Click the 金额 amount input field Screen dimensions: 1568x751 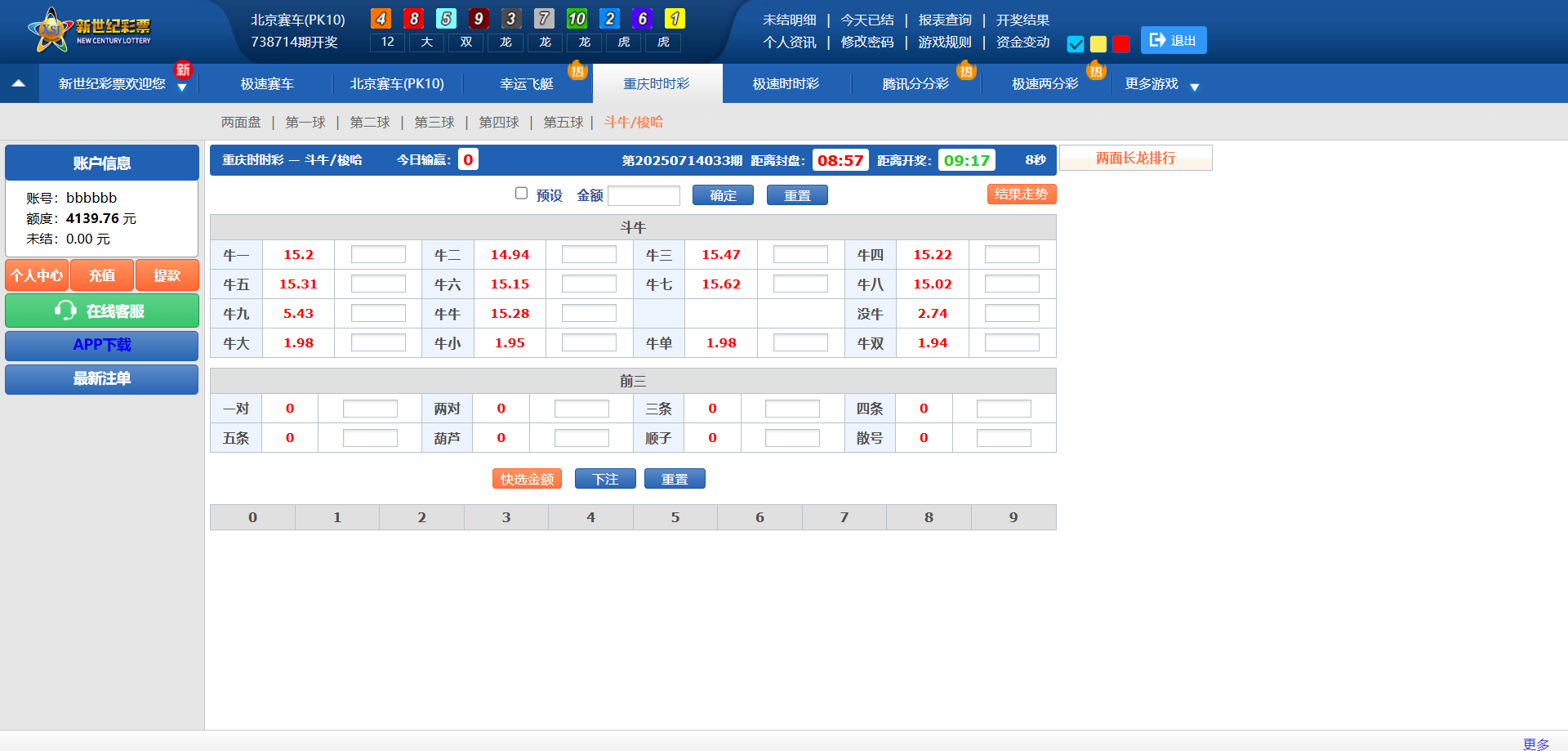[x=644, y=195]
